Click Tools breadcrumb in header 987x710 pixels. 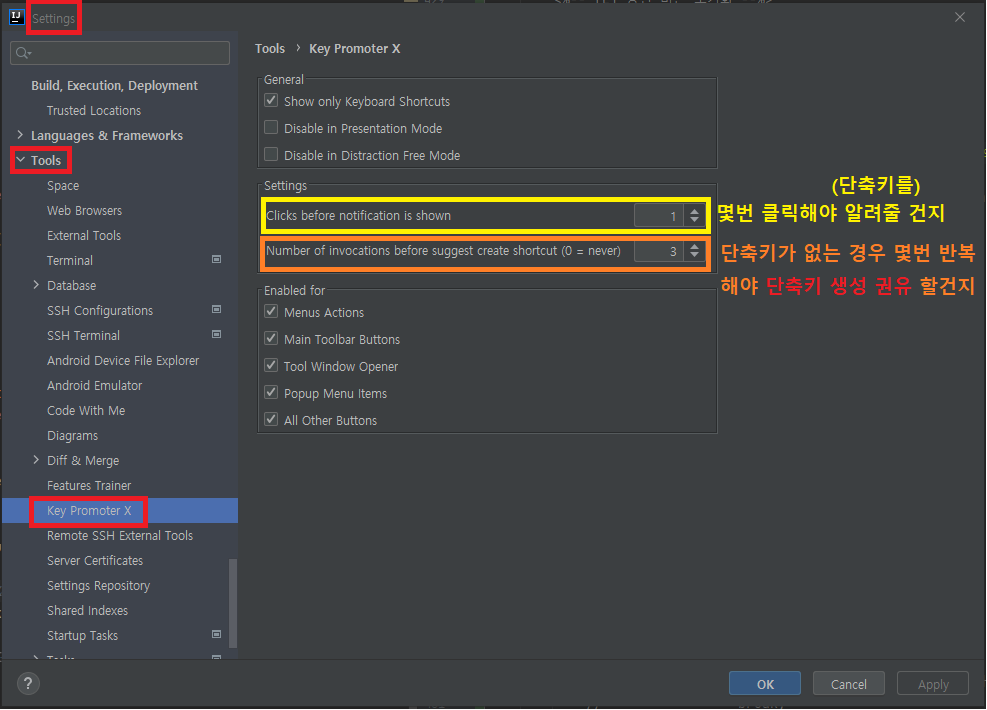[270, 48]
